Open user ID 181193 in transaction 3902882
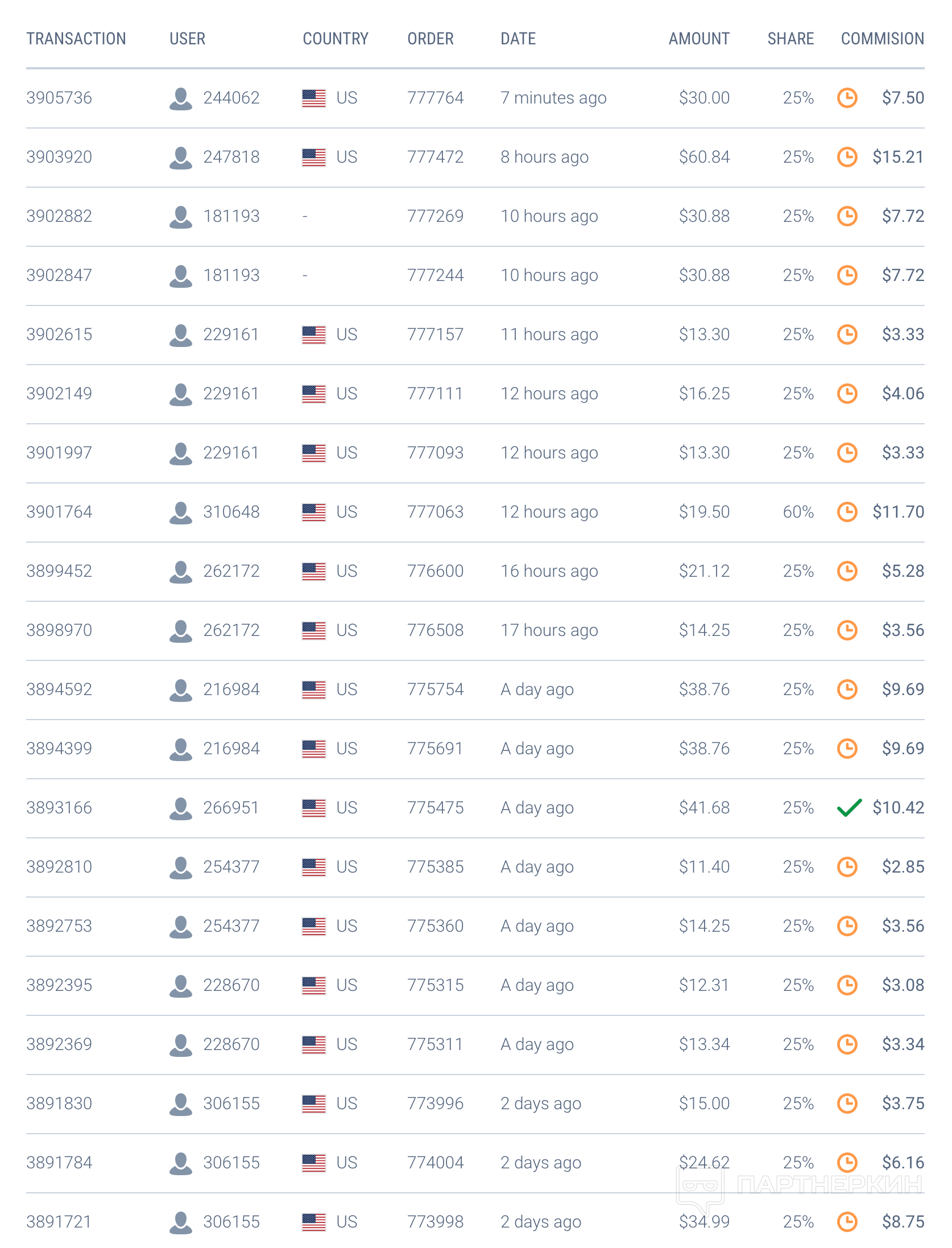 [231, 216]
